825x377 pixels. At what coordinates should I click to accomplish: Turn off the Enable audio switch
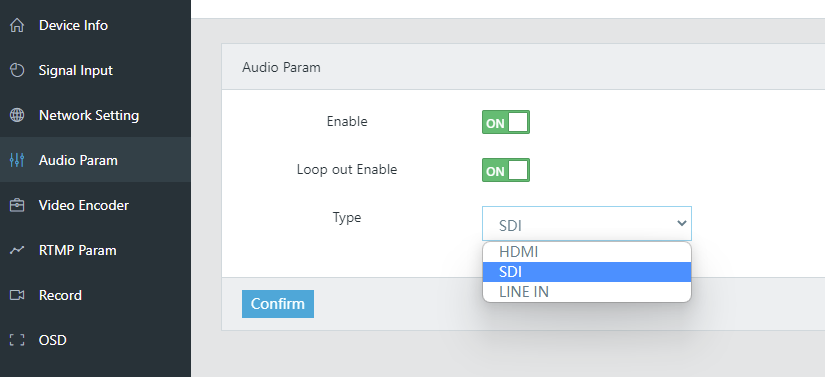(x=506, y=122)
